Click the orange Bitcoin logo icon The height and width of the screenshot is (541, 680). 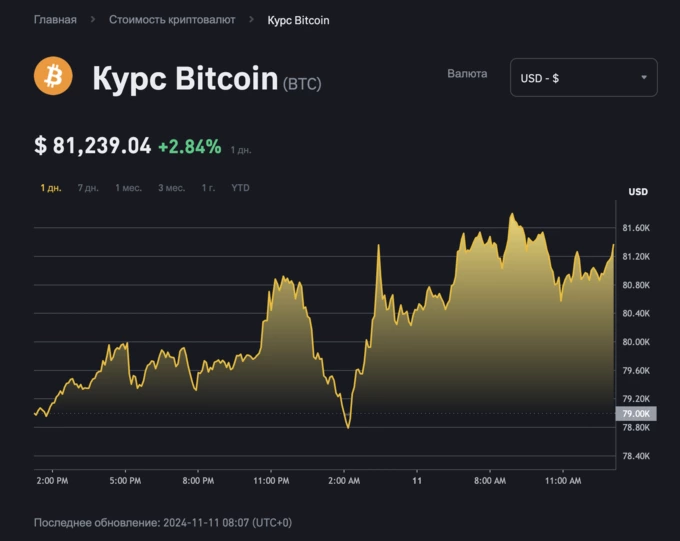coord(53,76)
